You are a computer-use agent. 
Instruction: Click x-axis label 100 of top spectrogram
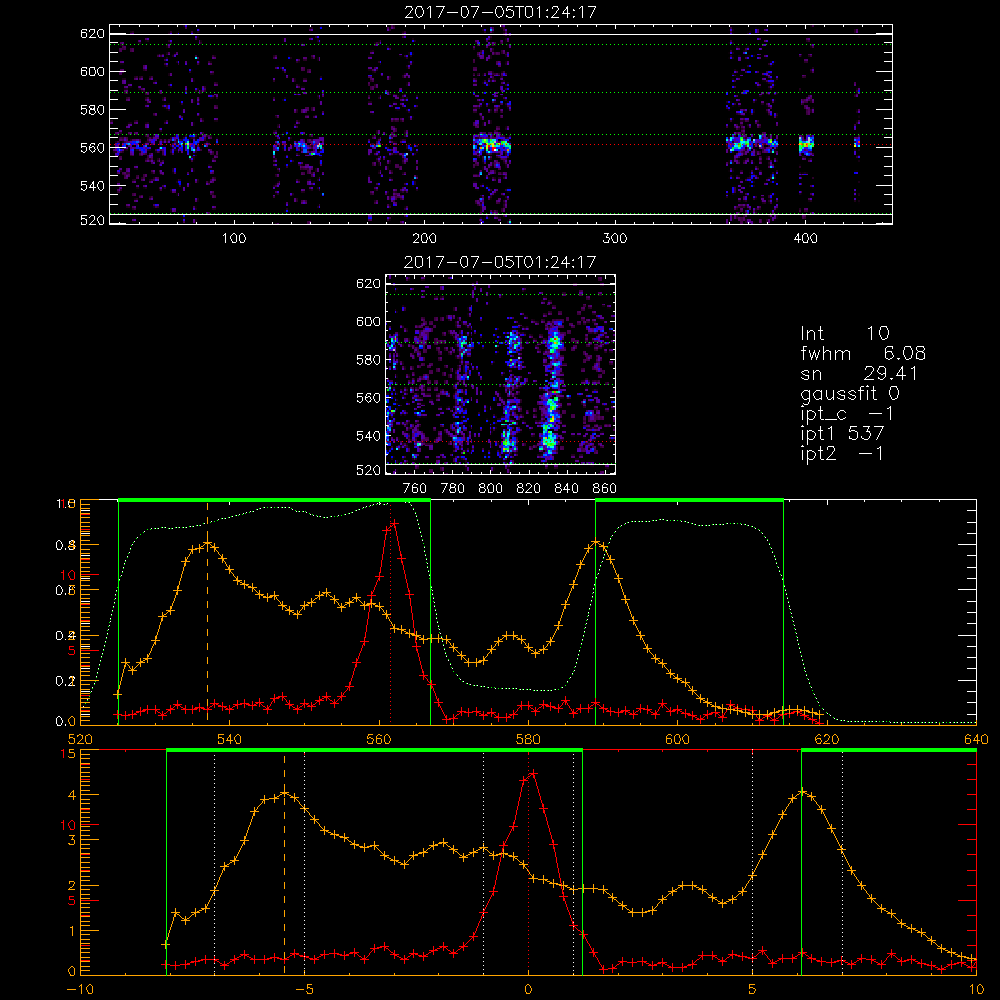tap(234, 239)
